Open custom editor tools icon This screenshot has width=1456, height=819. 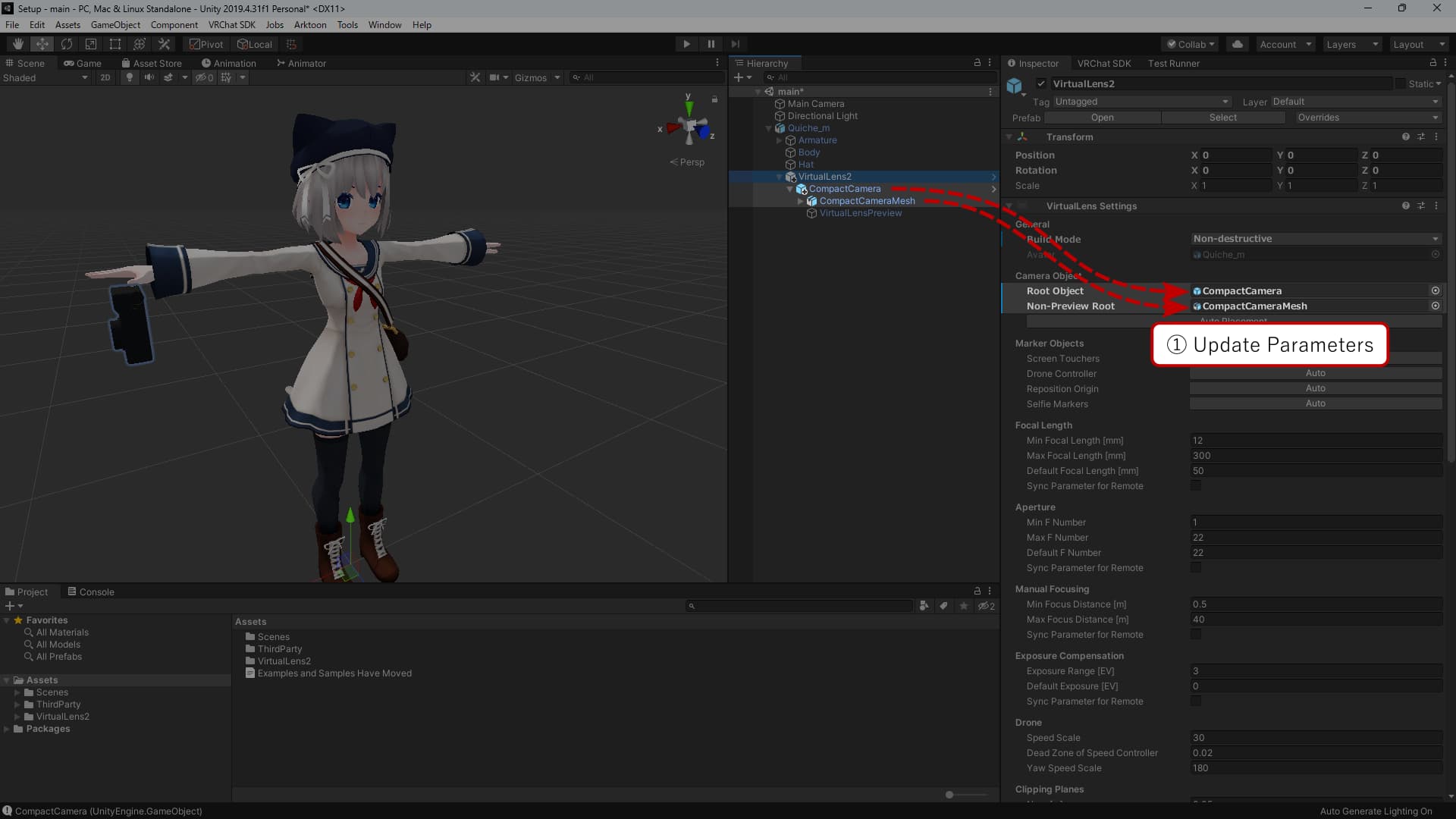pyautogui.click(x=164, y=44)
